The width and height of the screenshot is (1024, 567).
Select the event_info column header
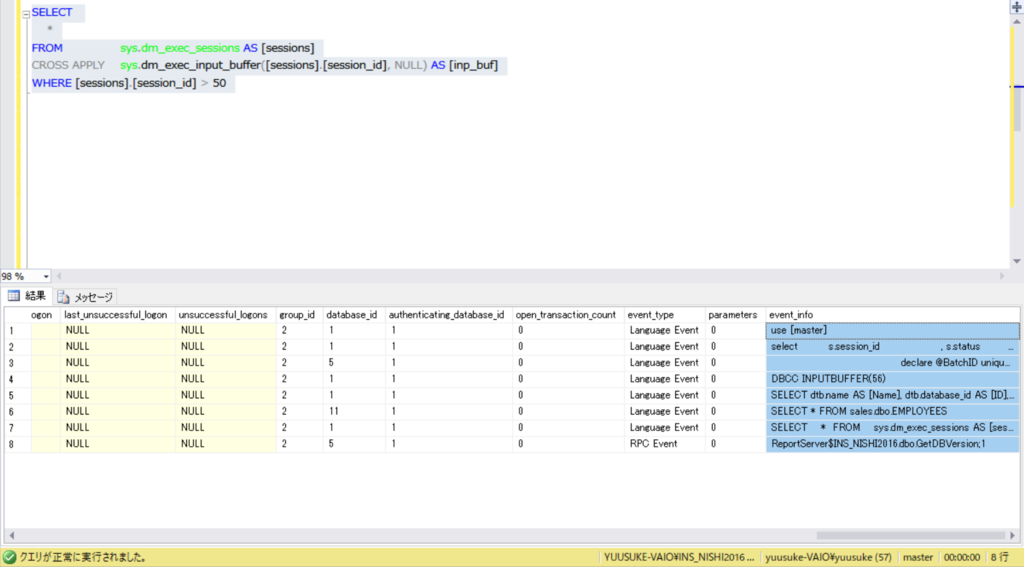pyautogui.click(x=892, y=315)
